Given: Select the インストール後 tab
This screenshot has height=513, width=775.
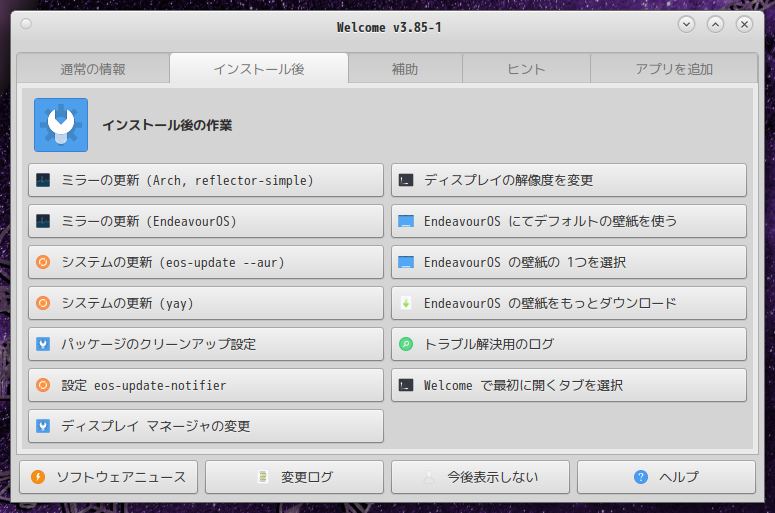Looking at the screenshot, I should tap(259, 69).
